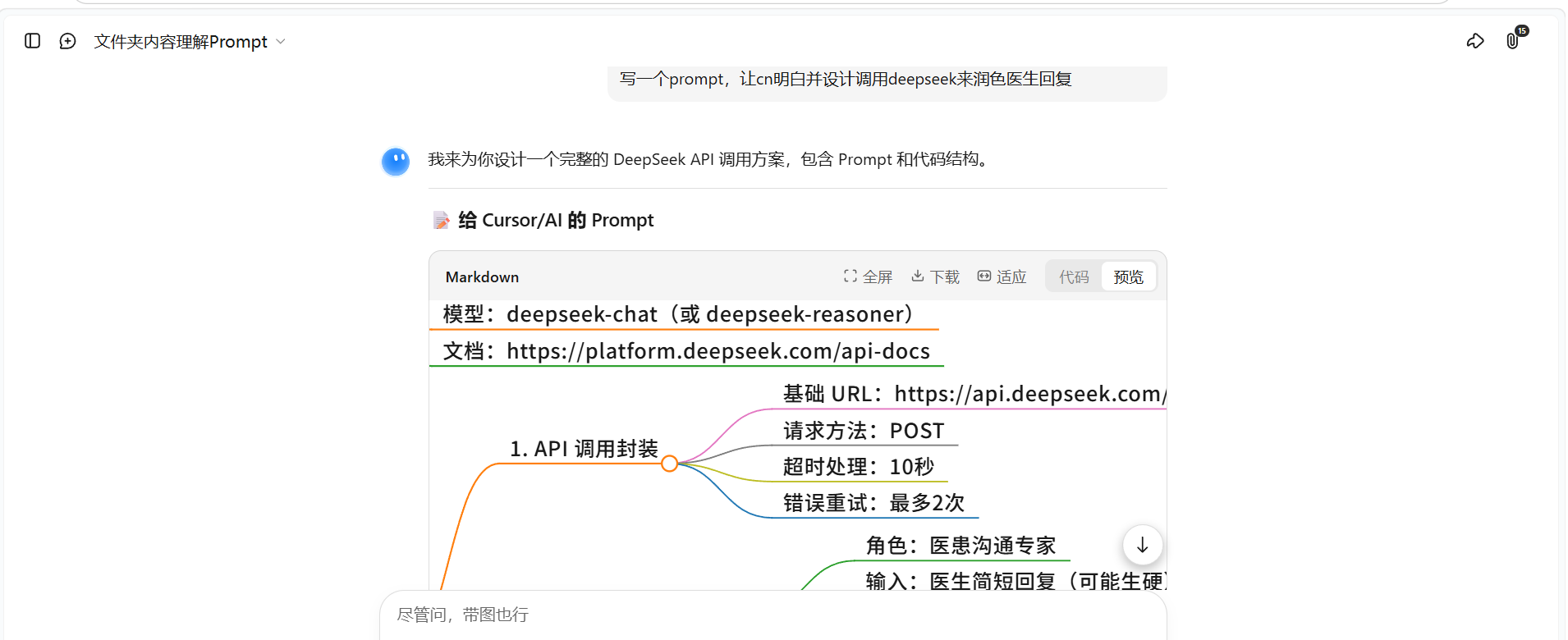Click the 超时处理：10秒 node
Viewport: 1568px width, 640px height.
coord(859,467)
